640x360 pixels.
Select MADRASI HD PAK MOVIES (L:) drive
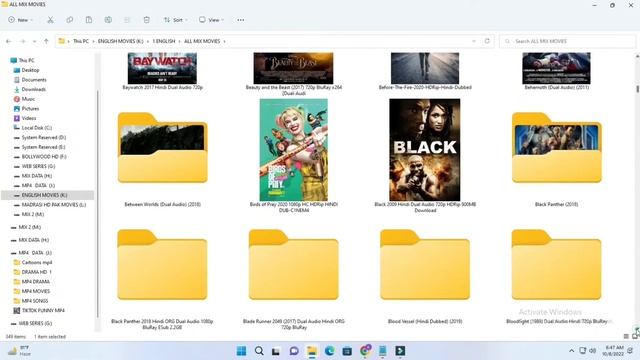click(53, 205)
